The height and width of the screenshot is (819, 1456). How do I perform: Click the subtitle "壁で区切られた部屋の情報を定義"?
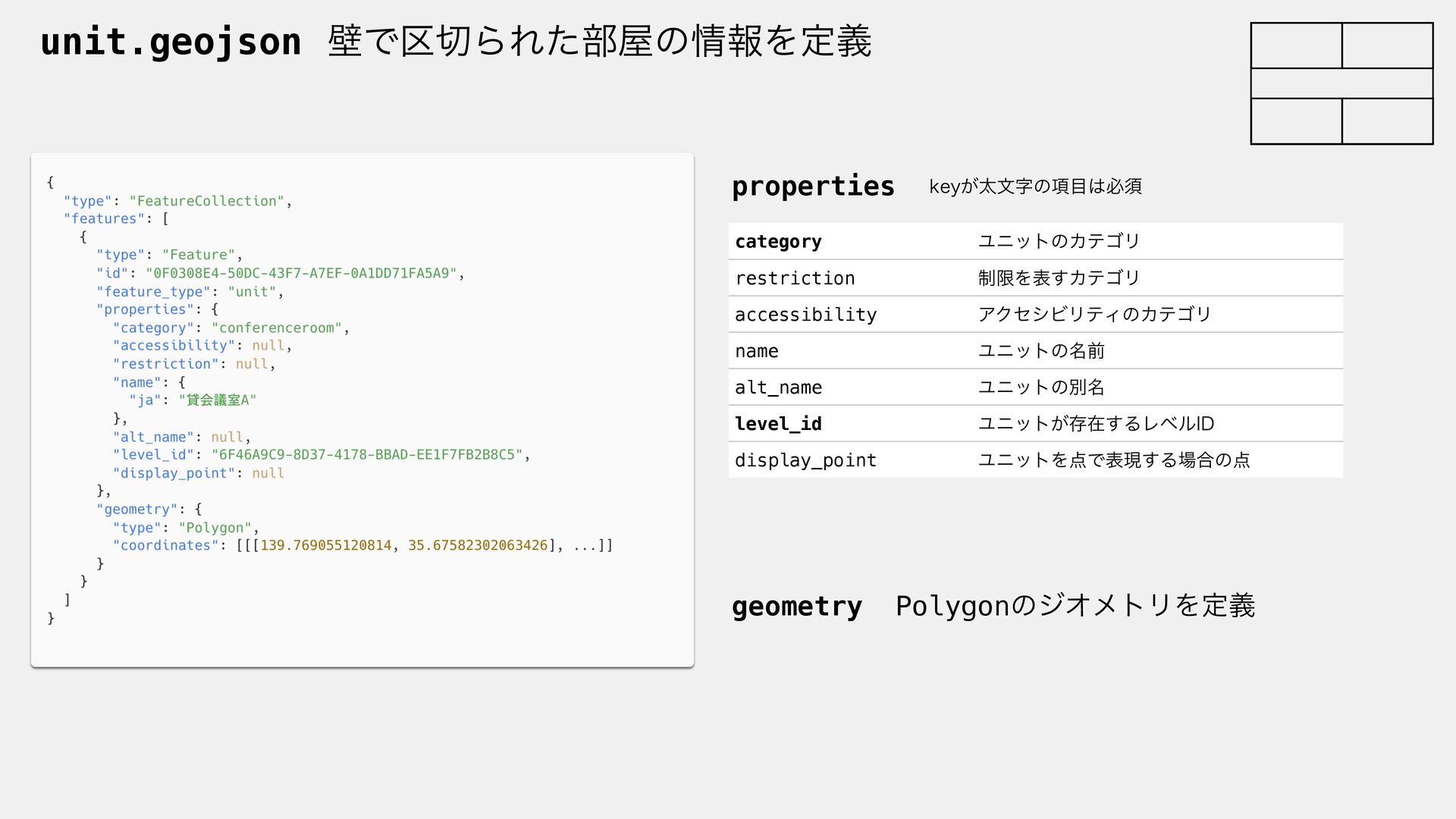pos(600,42)
